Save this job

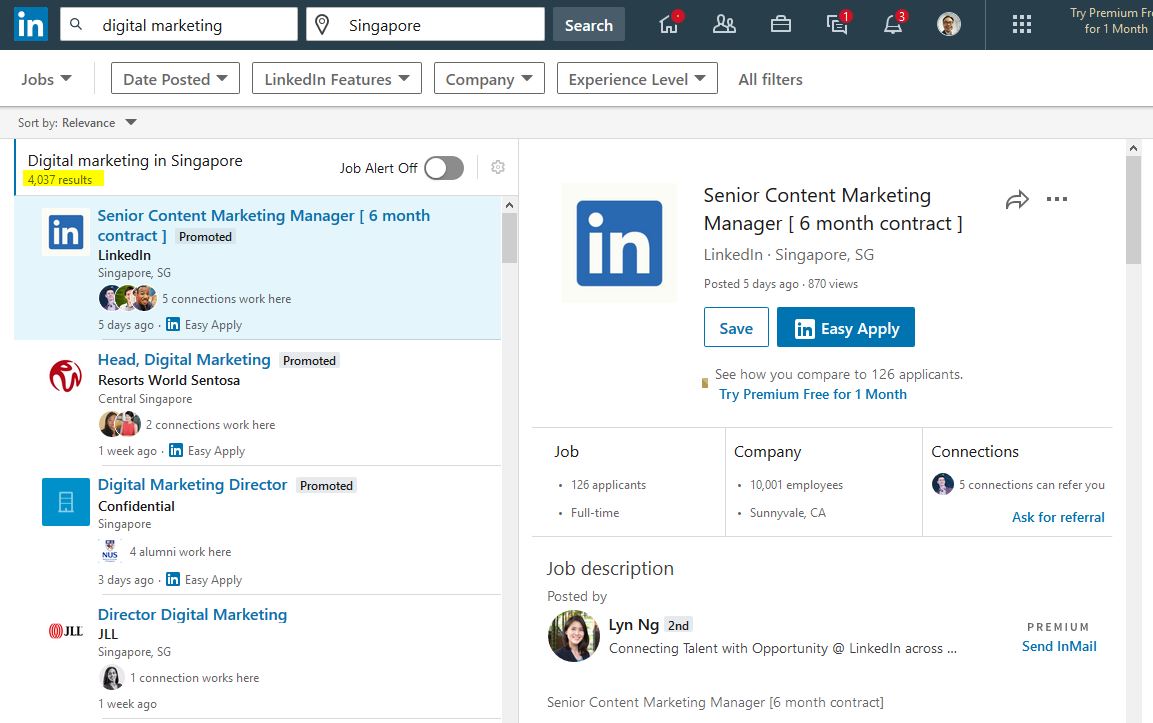[736, 327]
